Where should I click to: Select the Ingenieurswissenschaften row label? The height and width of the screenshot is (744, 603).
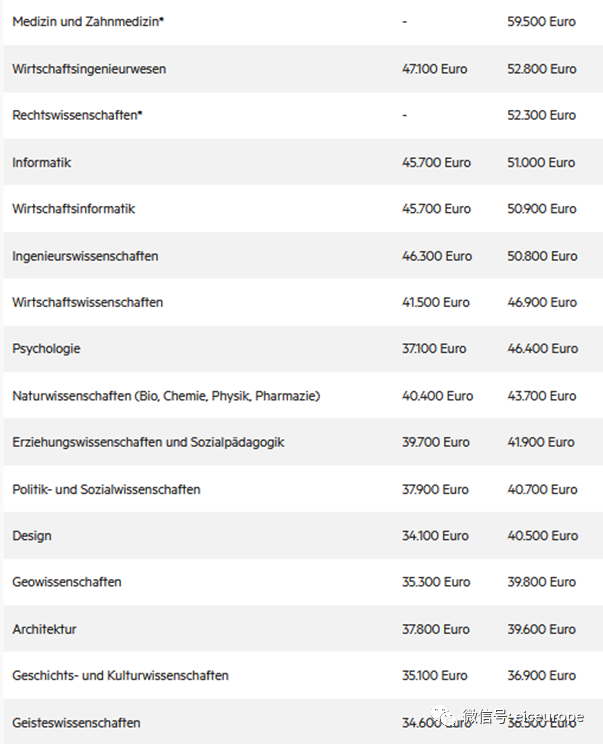(85, 256)
